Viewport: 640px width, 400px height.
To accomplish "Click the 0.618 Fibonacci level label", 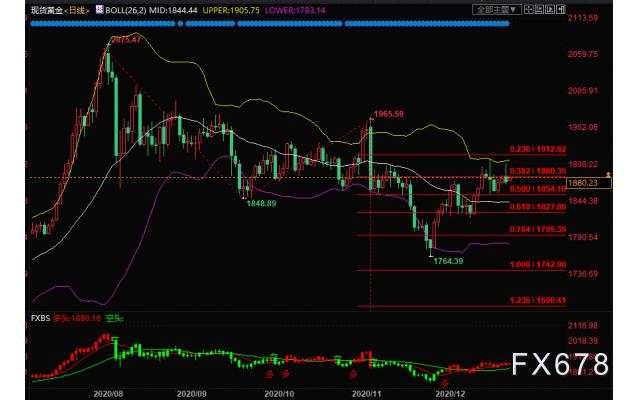I will point(538,207).
